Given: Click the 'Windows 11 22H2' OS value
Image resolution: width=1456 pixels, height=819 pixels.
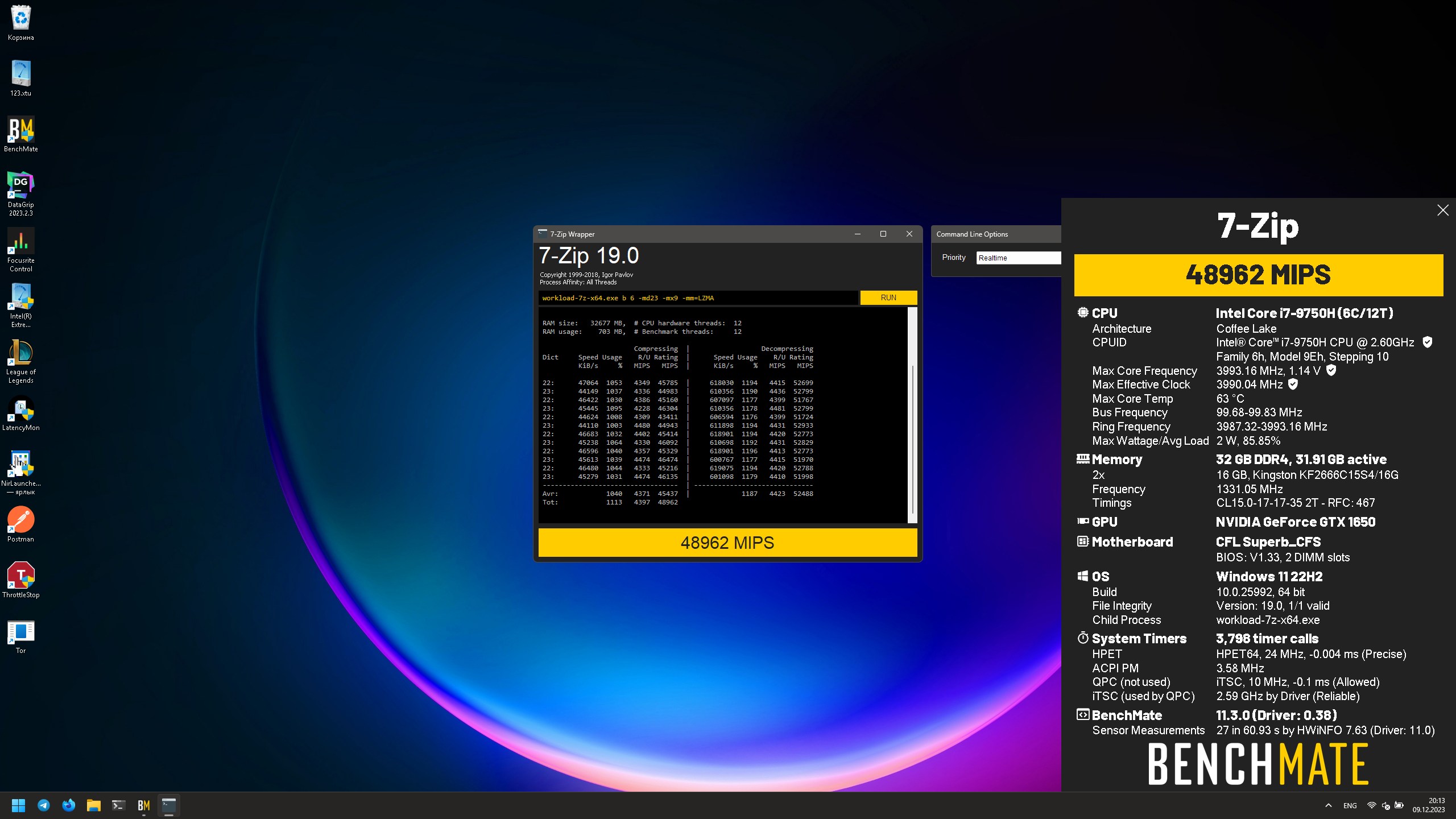Looking at the screenshot, I should 1269,576.
